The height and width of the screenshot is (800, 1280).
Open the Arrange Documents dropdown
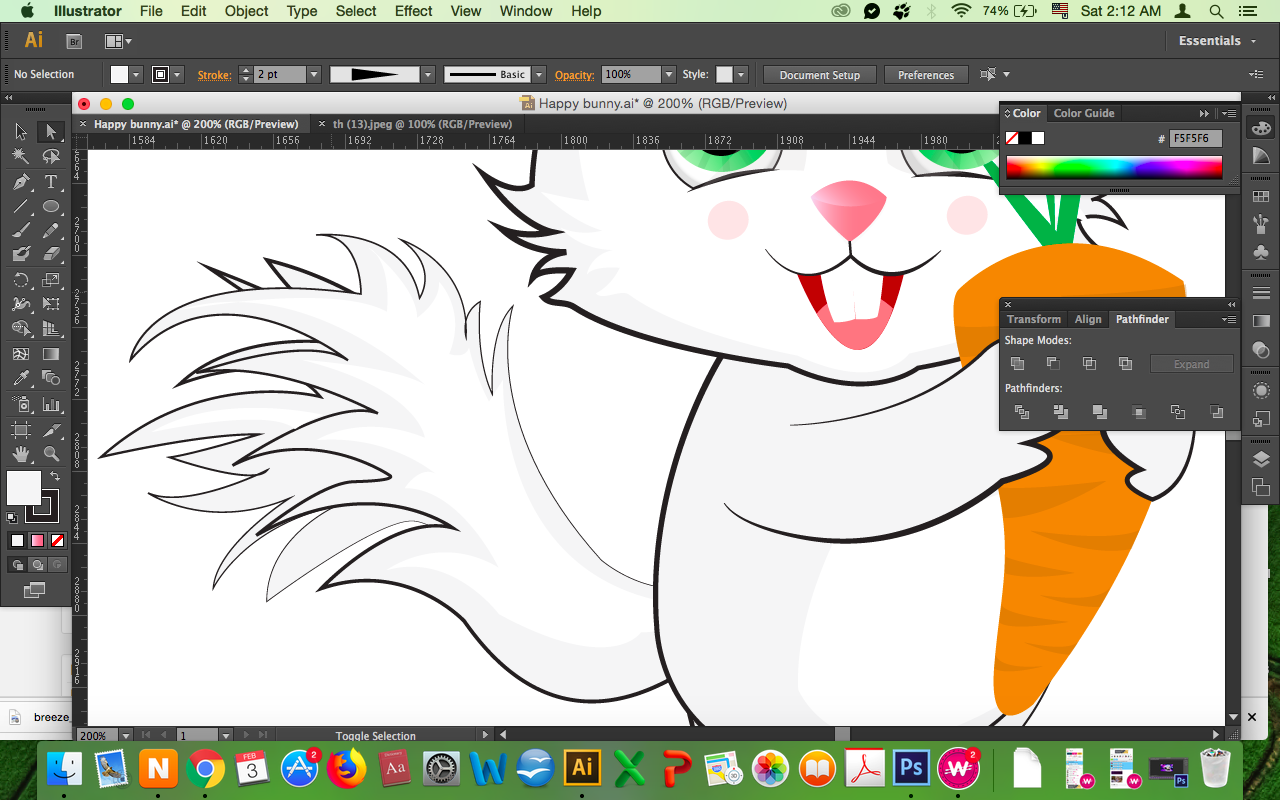pyautogui.click(x=119, y=41)
